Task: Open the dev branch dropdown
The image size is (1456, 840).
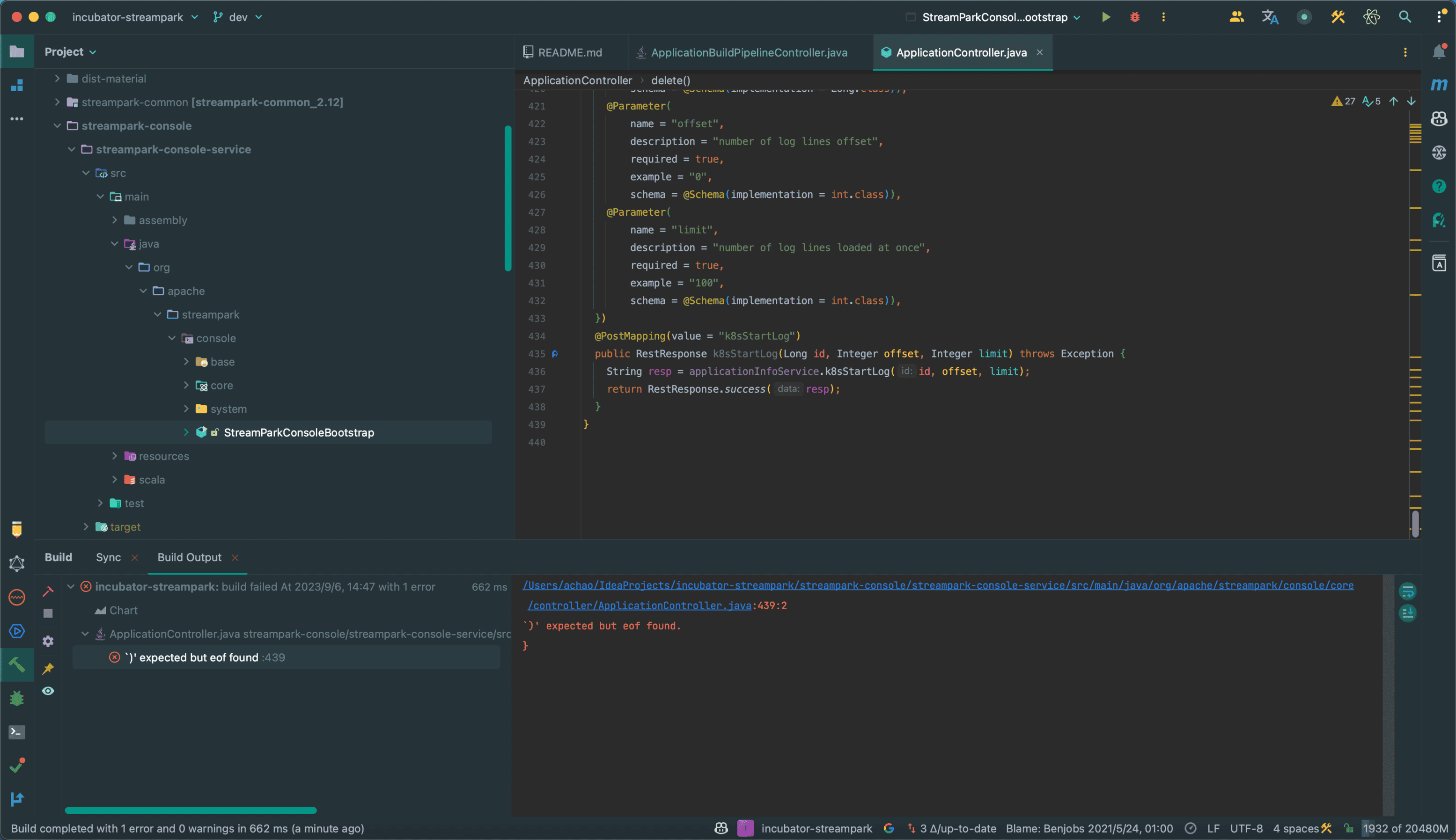Action: click(238, 17)
